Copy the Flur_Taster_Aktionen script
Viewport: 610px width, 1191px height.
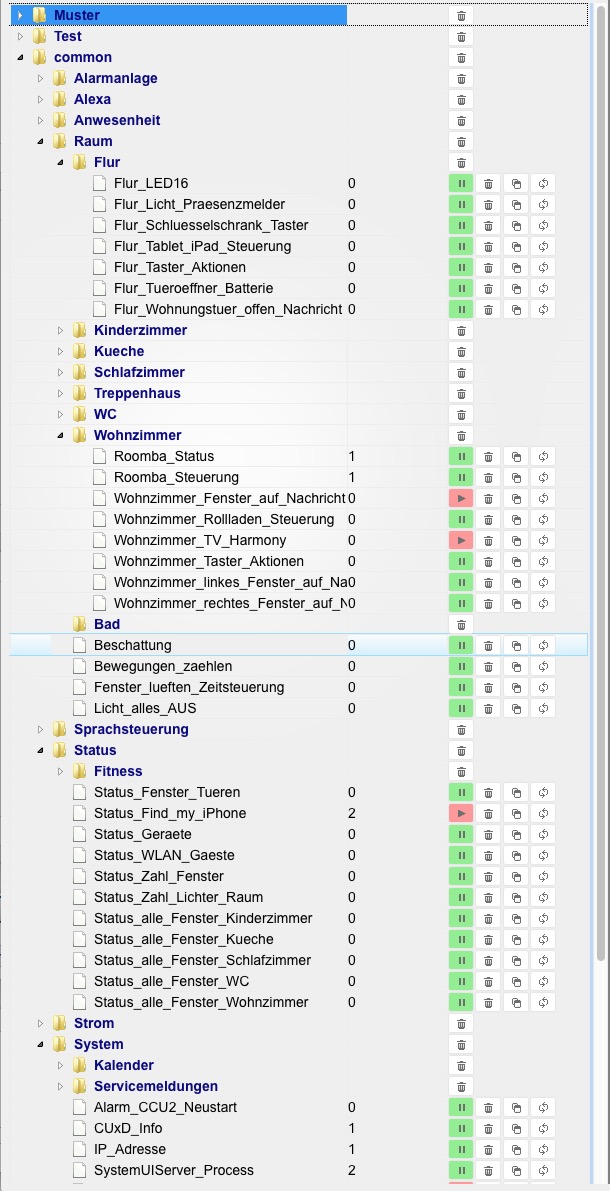(516, 267)
